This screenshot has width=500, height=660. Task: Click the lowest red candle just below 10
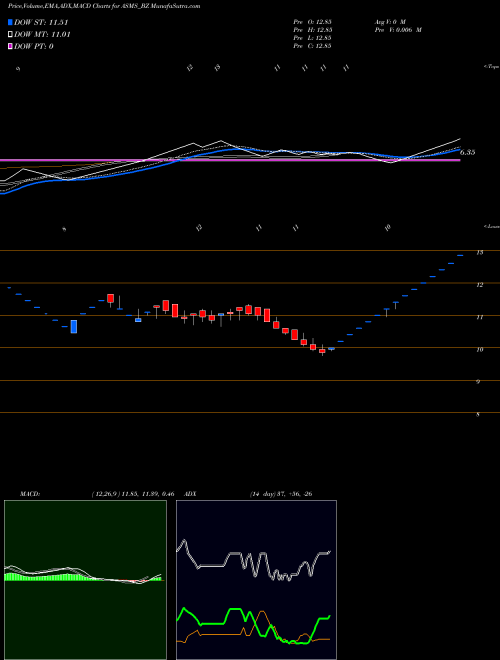pyautogui.click(x=322, y=351)
